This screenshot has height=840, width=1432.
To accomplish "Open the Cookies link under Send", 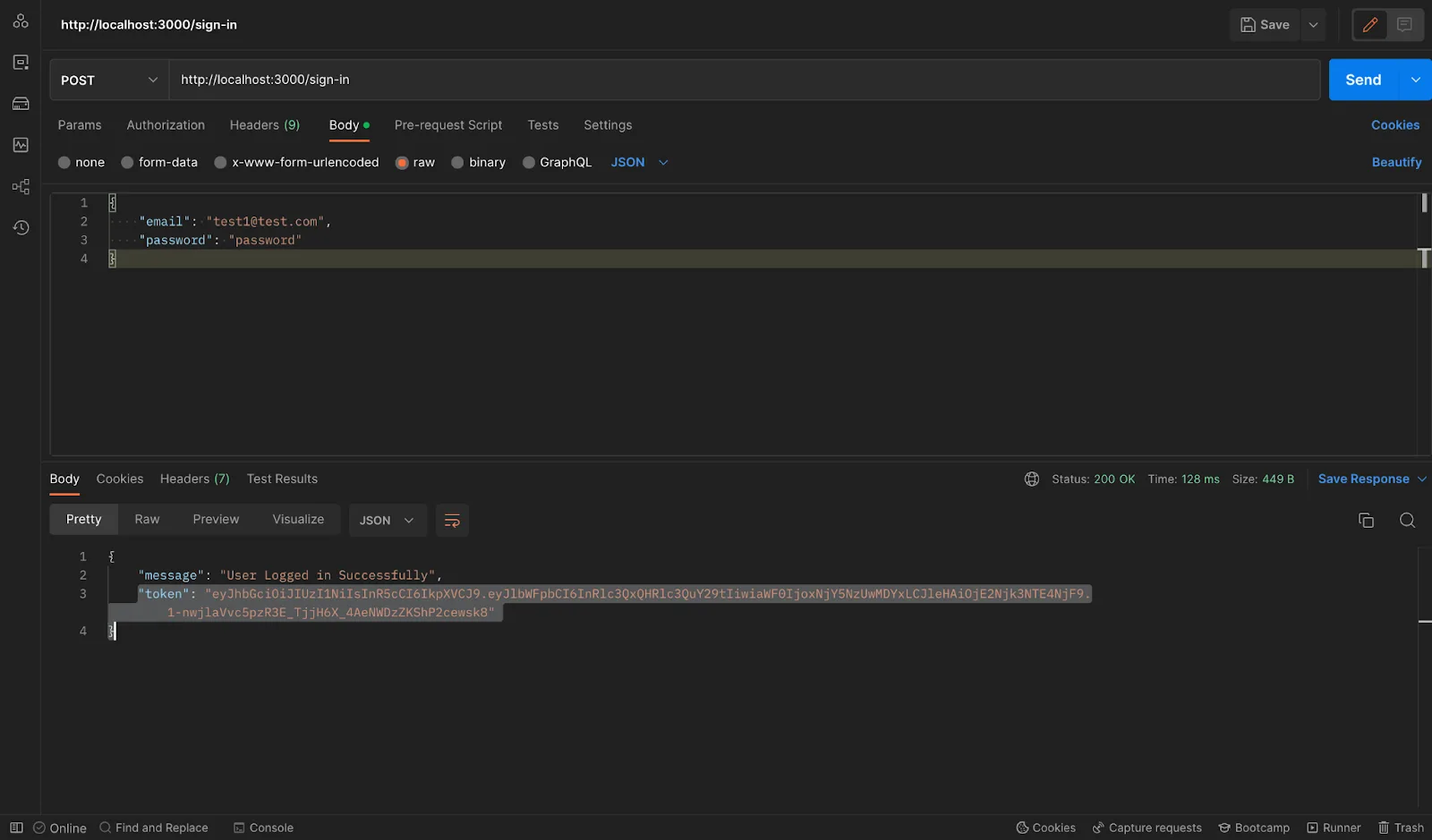I will 1395,125.
